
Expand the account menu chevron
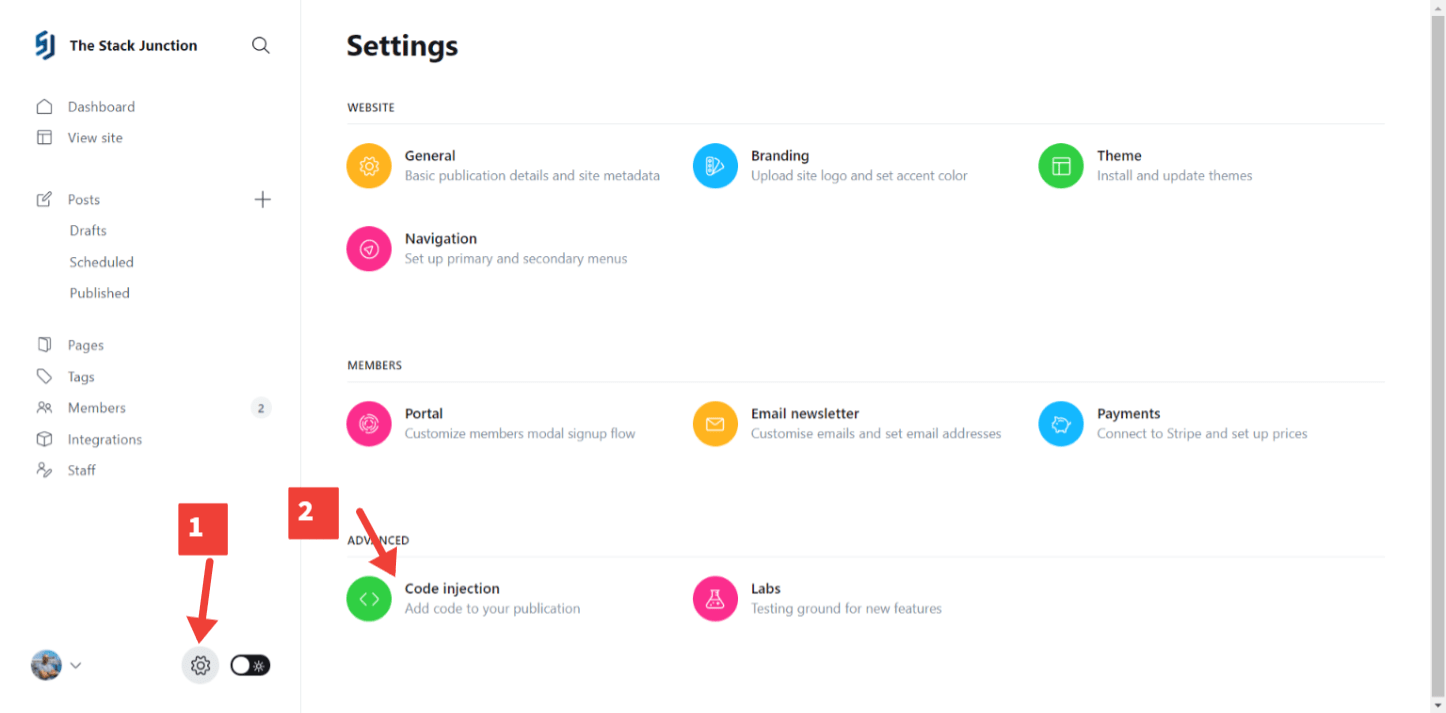75,664
